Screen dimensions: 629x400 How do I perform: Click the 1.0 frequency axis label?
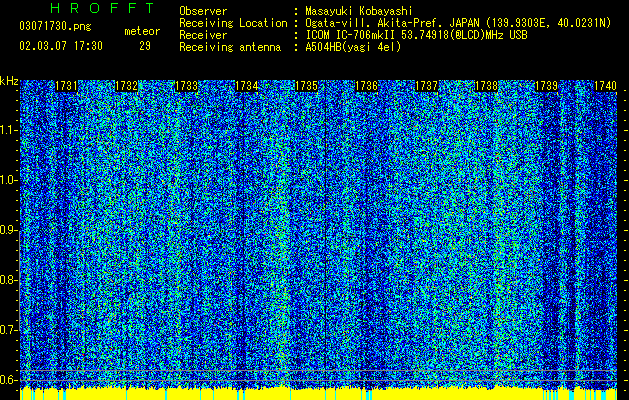tap(8, 180)
